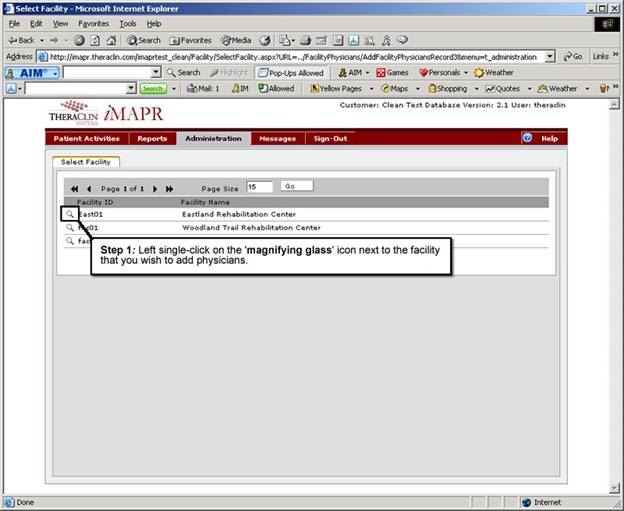Jump to first page with the double-left arrow
The height and width of the screenshot is (511, 624).
point(74,188)
